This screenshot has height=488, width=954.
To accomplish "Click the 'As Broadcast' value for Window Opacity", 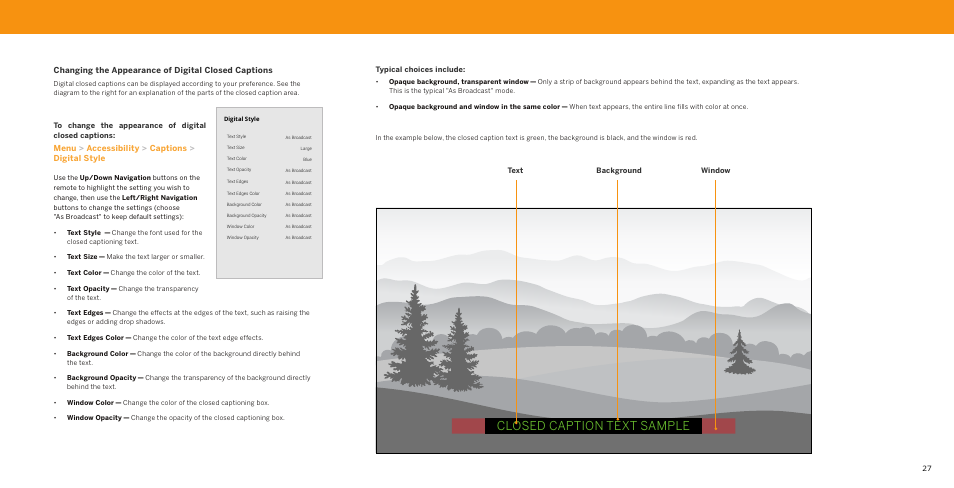I will click(298, 238).
